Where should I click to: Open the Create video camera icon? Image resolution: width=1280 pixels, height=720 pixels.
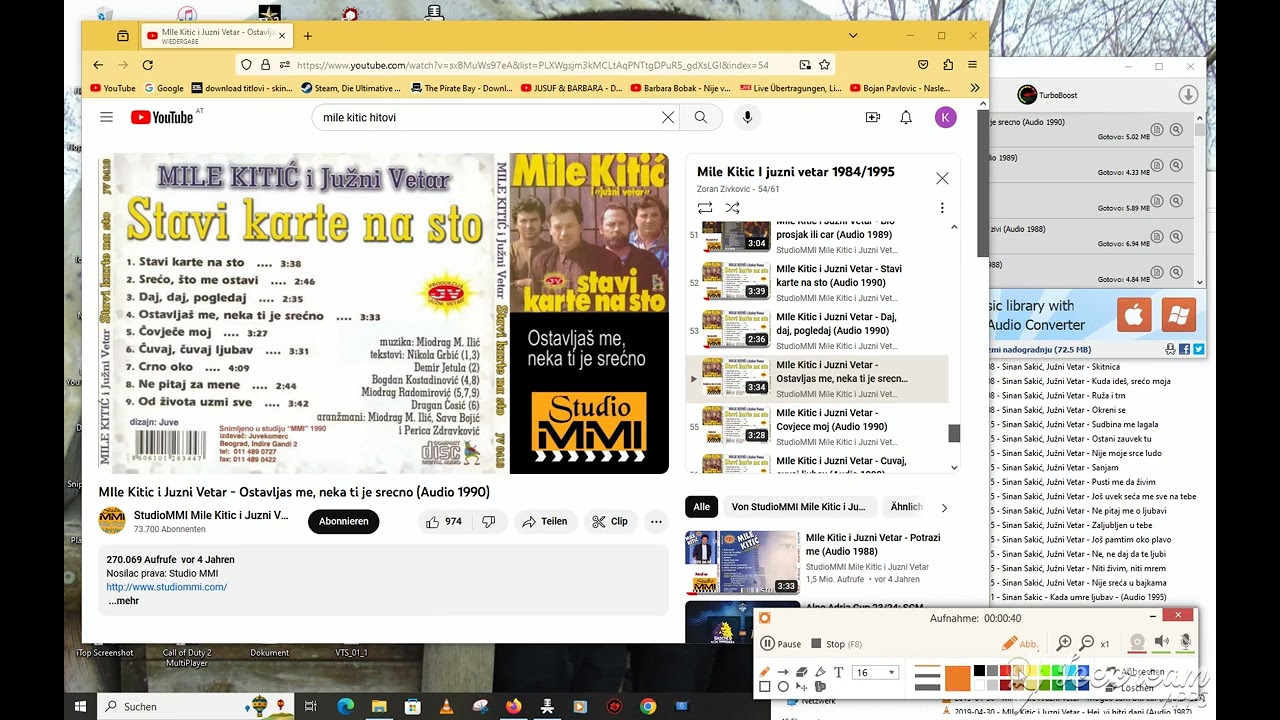click(x=873, y=117)
